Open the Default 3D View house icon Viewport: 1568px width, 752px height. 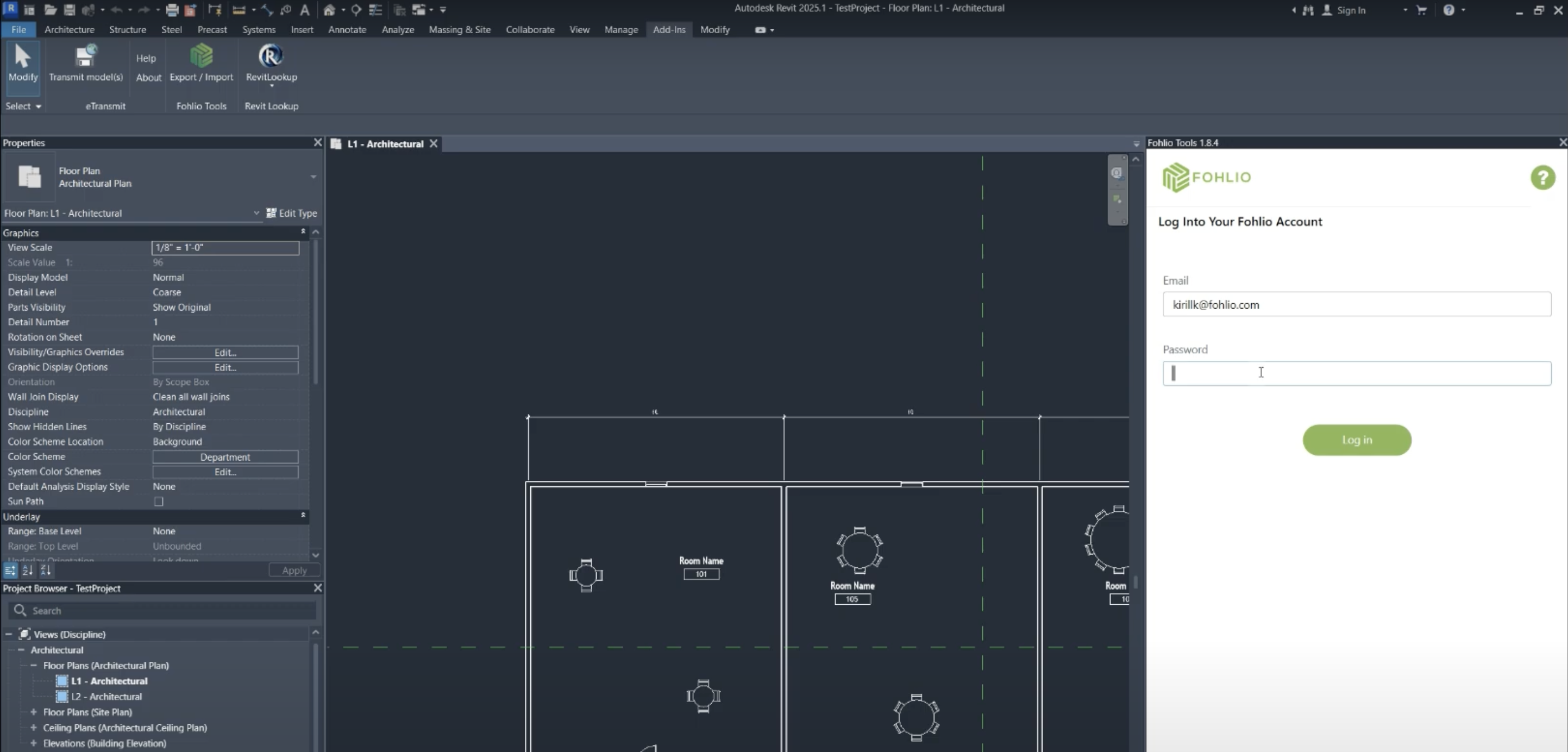point(329,10)
